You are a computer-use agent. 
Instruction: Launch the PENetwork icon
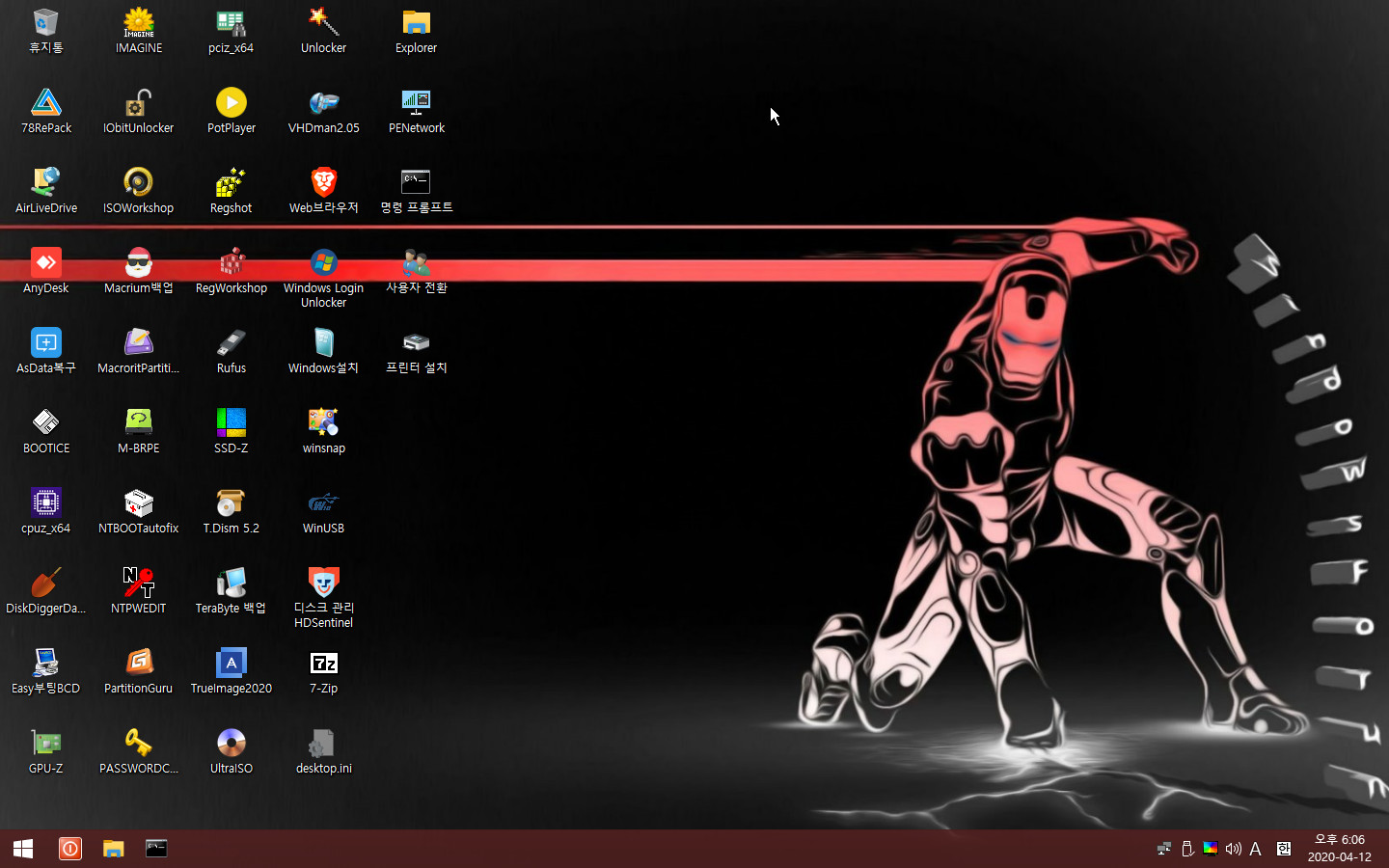click(x=417, y=111)
